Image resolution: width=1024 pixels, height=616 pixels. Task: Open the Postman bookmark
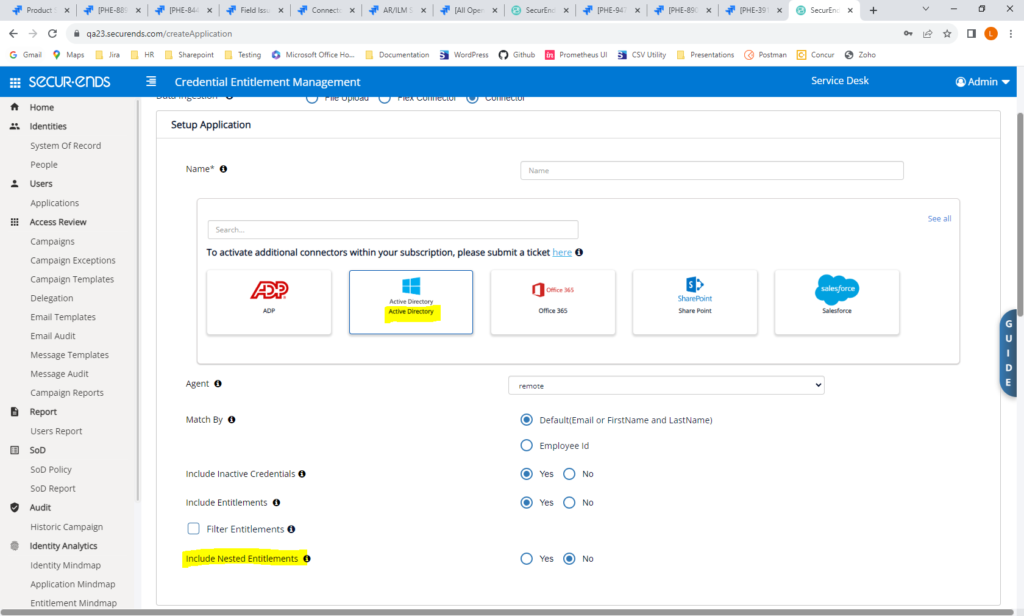[765, 55]
